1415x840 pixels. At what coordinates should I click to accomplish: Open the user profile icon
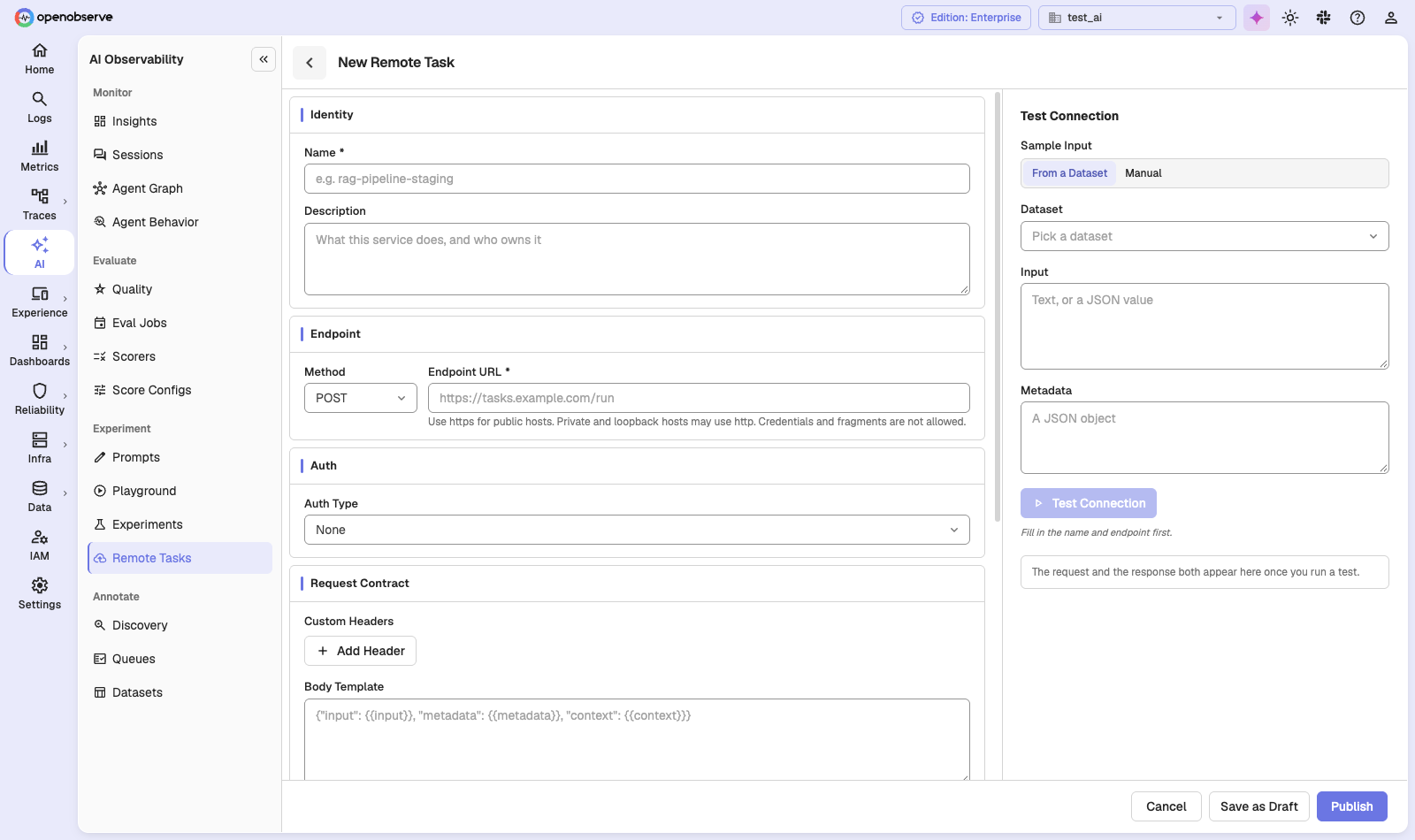point(1391,18)
